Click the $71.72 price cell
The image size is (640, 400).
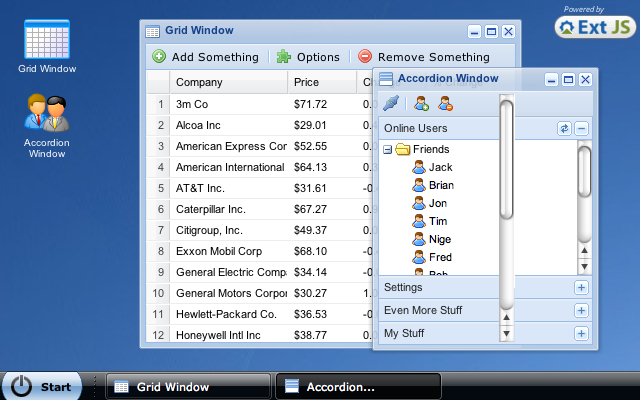(x=322, y=104)
